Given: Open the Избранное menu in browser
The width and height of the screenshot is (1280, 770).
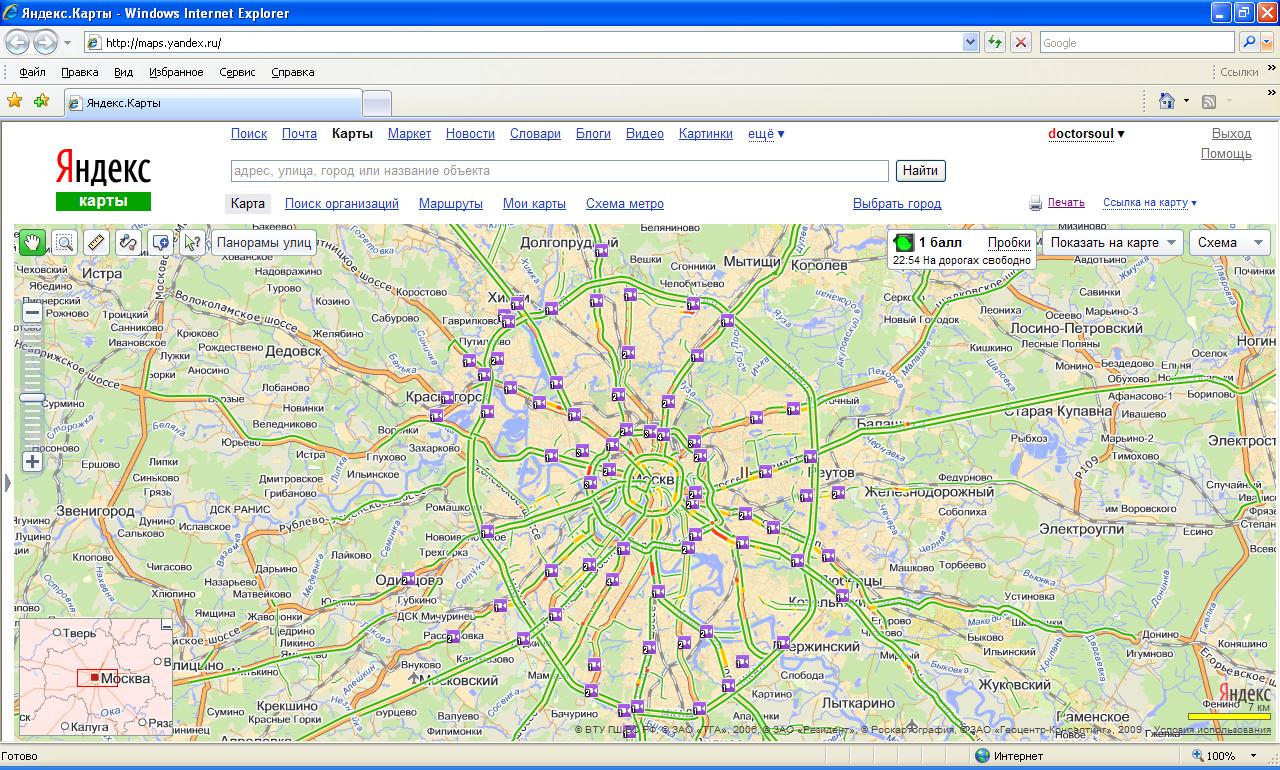Looking at the screenshot, I should (176, 72).
